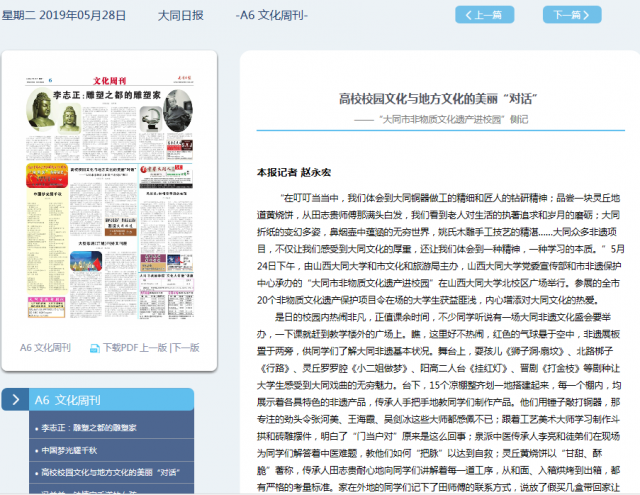Click article title 高校校园文化与地方文化的美丽"对话"
Image resolution: width=640 pixels, height=495 pixels.
(x=438, y=99)
